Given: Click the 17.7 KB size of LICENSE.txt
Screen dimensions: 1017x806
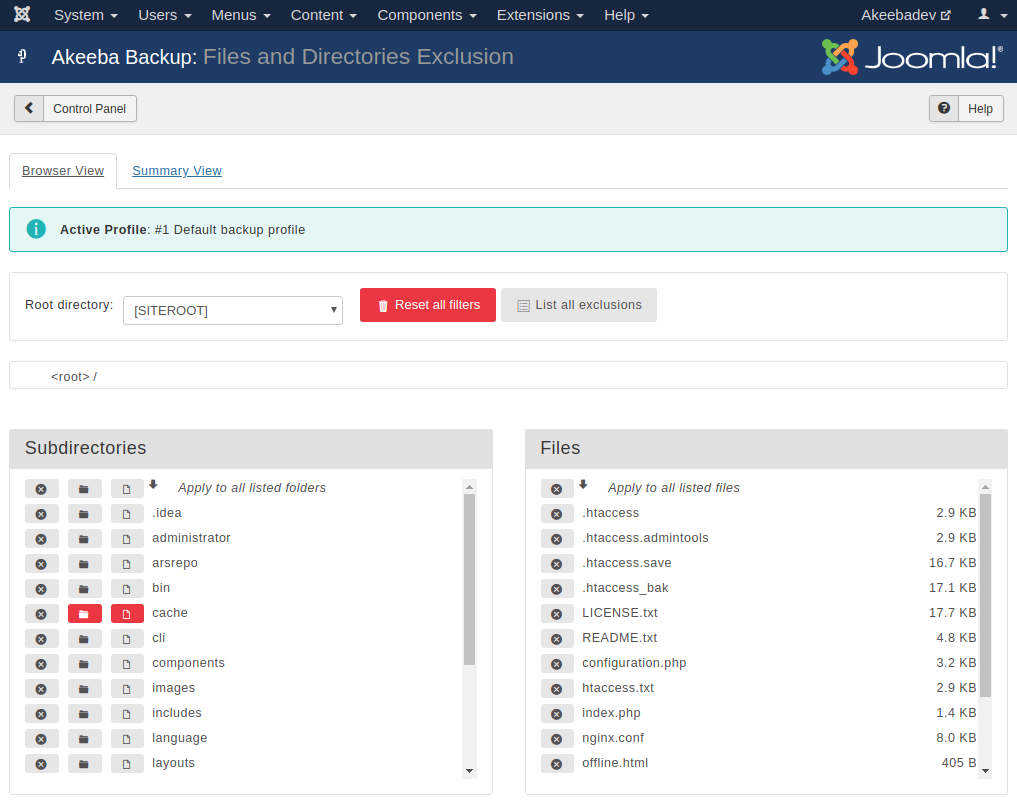Looking at the screenshot, I should (953, 613).
